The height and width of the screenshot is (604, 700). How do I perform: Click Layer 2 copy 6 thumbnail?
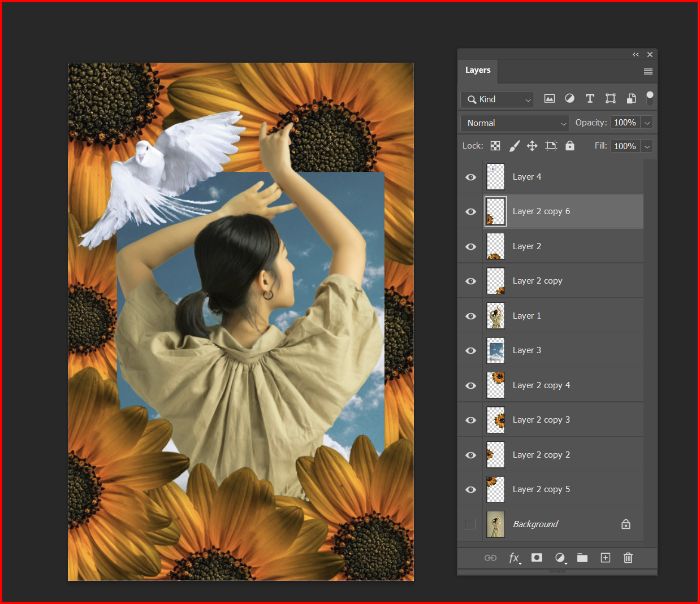coord(496,212)
